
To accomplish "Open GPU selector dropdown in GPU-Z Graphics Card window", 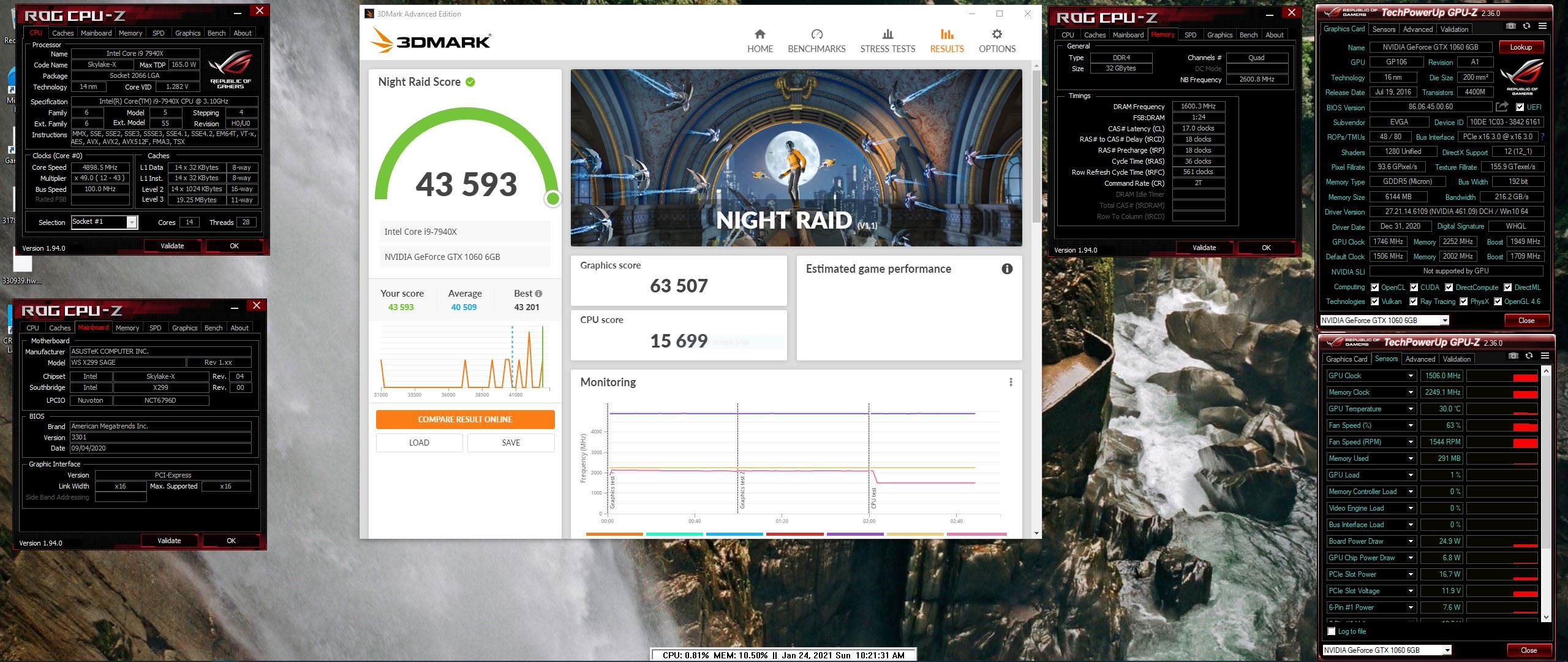I will [1444, 321].
